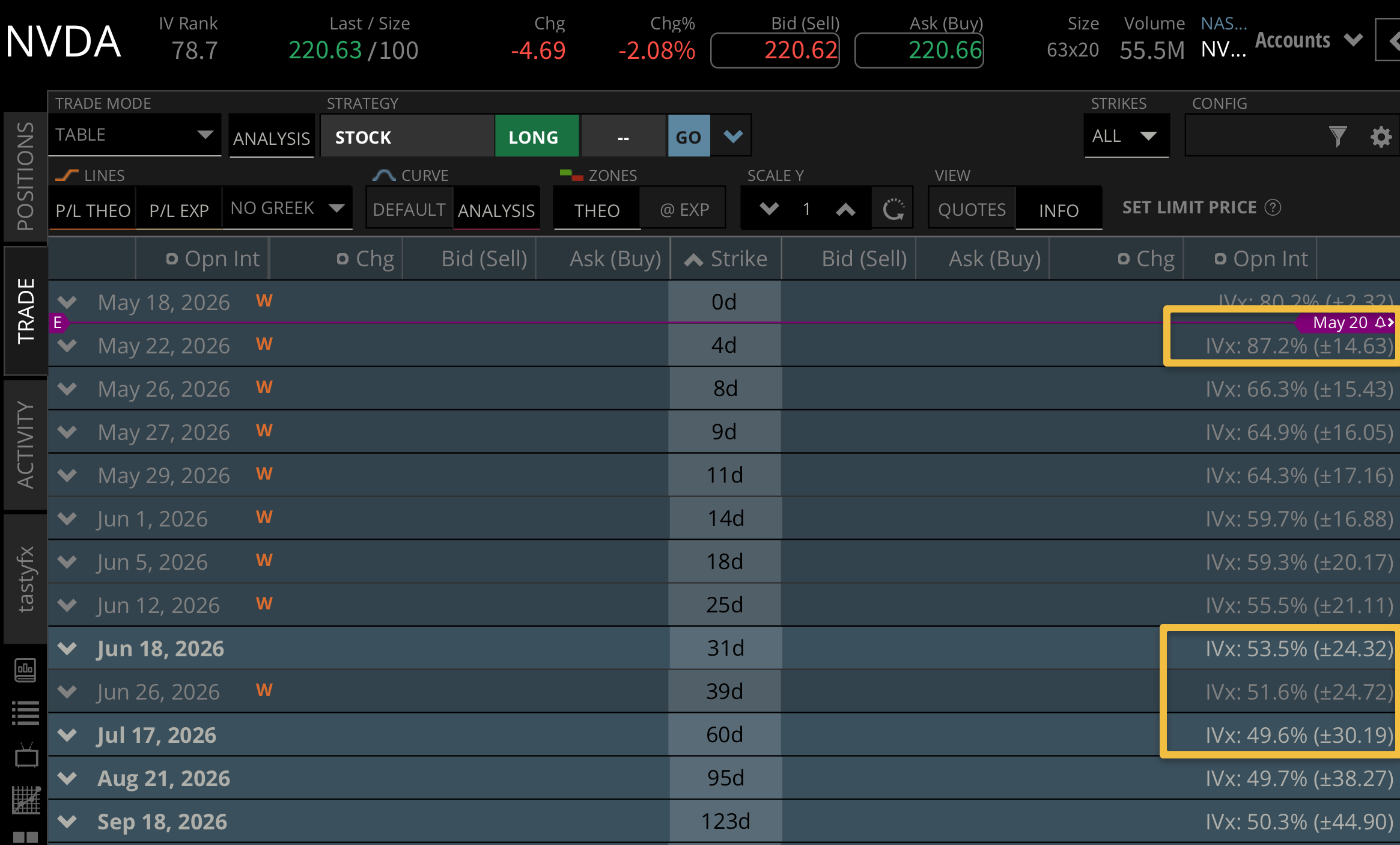This screenshot has width=1400, height=845.
Task: Click the Ask (Buy) 220.66 price button
Action: [919, 50]
